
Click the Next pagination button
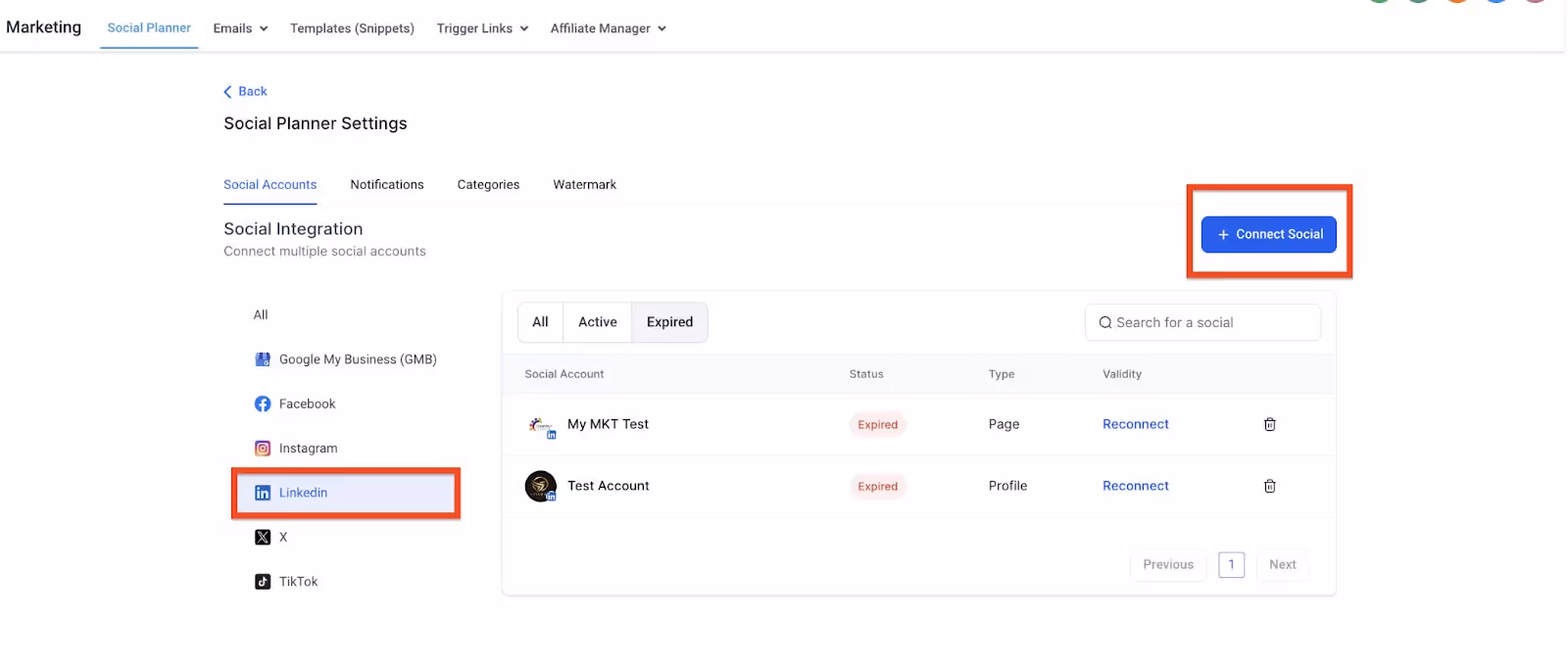coord(1283,564)
